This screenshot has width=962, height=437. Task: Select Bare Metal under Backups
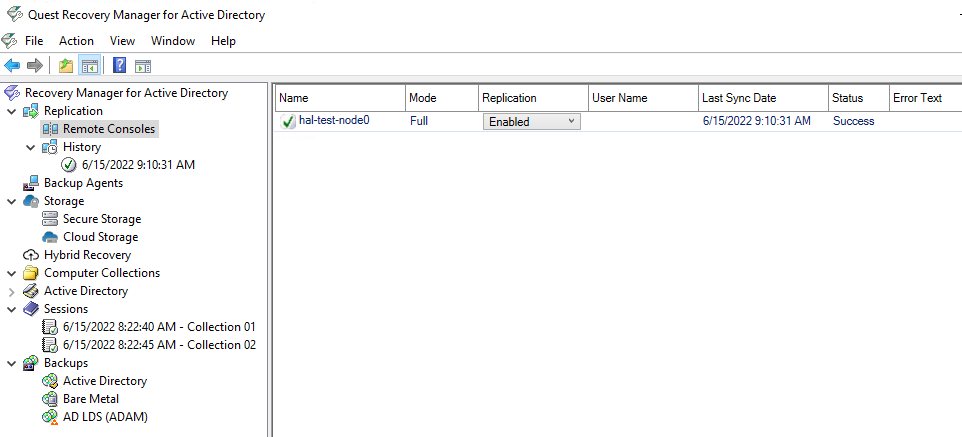(91, 399)
